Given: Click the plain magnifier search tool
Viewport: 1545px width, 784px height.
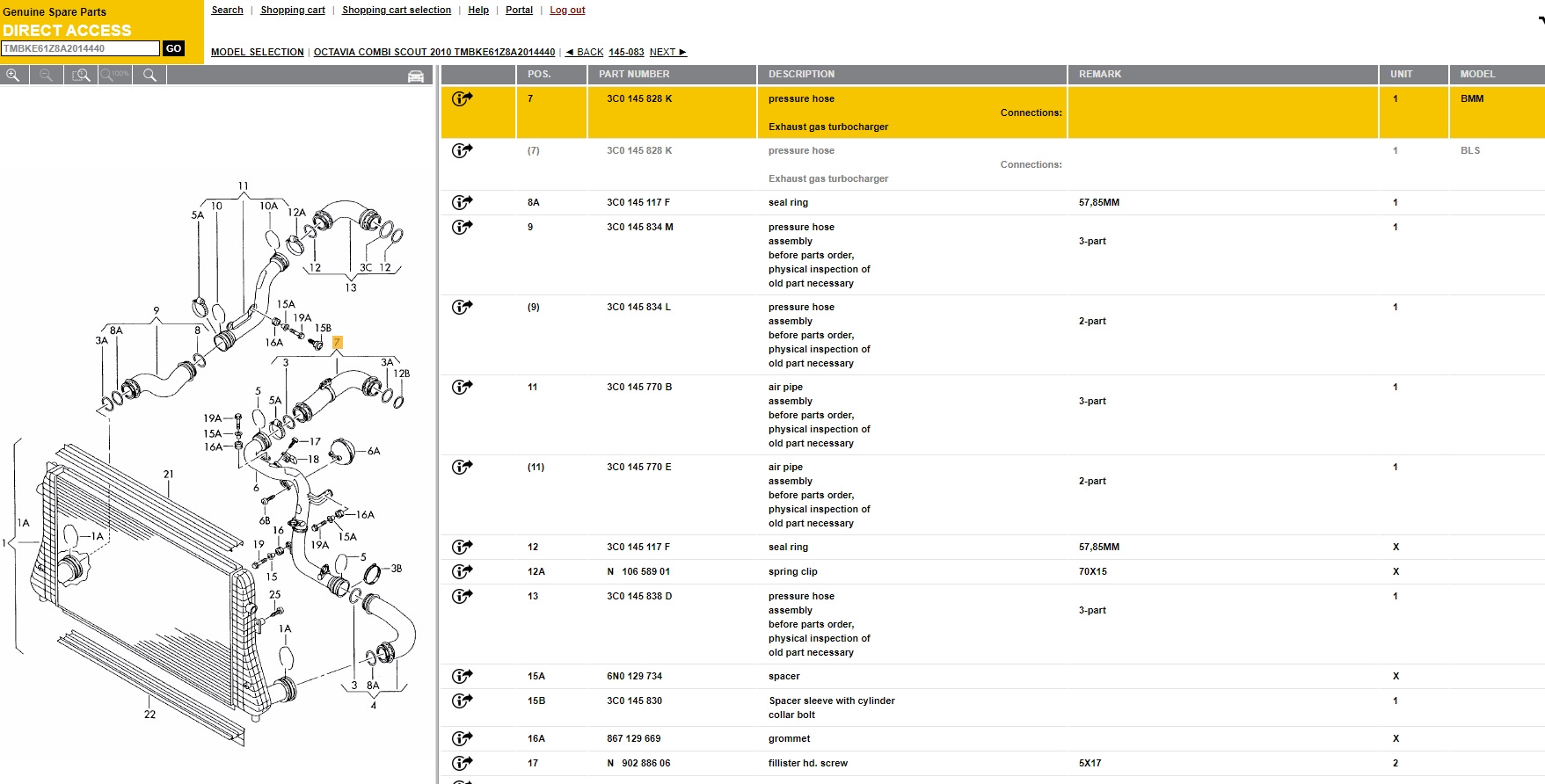Looking at the screenshot, I should 149,76.
